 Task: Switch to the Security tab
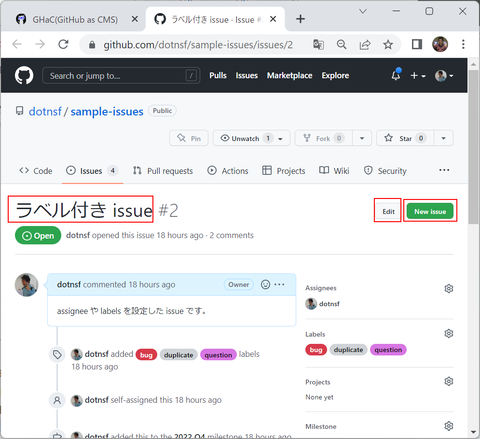point(385,171)
